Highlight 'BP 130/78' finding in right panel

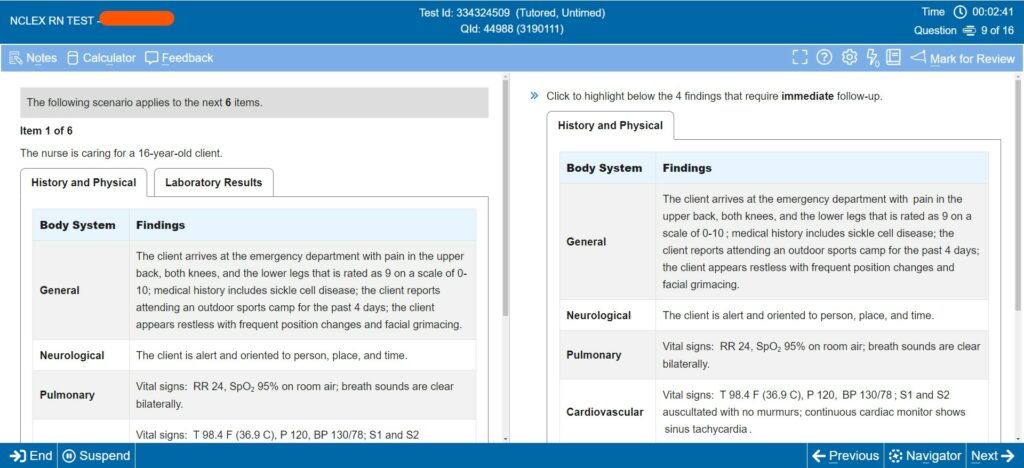(869, 395)
